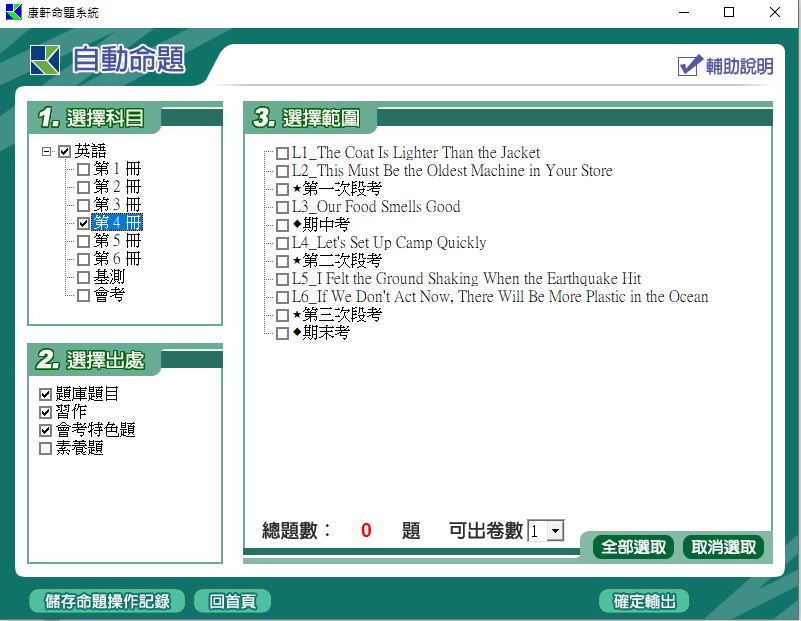Viewport: 801px width, 621px height.
Task: Select the 會考 tree item
Action: pos(109,295)
